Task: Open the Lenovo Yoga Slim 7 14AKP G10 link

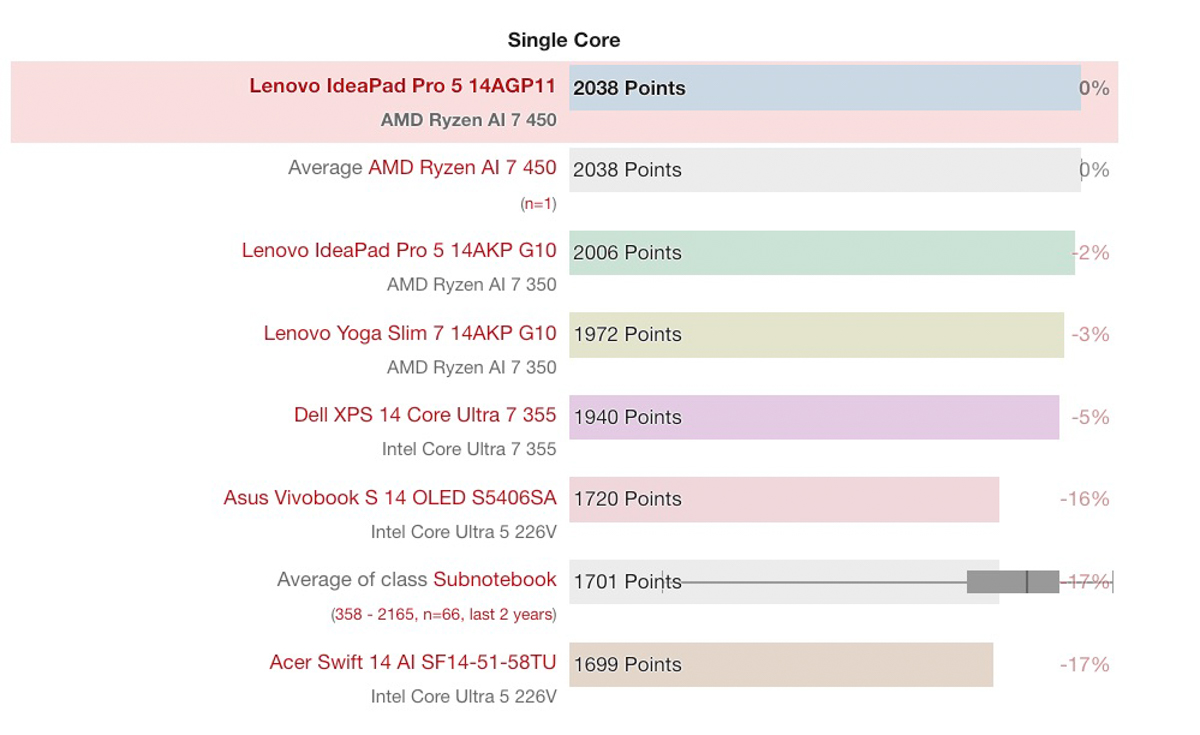Action: coord(410,333)
